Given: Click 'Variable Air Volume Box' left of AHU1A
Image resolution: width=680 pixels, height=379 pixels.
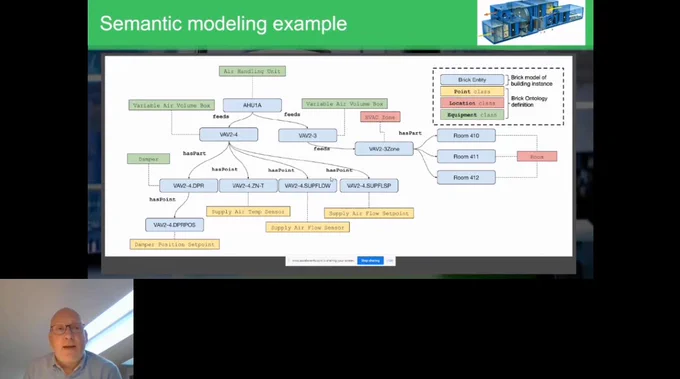Looking at the screenshot, I should pyautogui.click(x=171, y=105).
